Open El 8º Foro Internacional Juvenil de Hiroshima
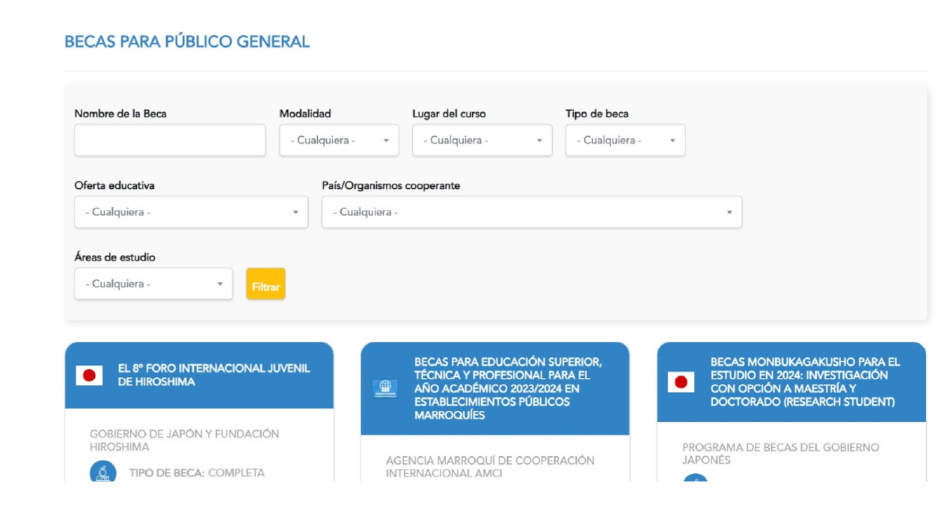The width and height of the screenshot is (952, 529). pos(213,375)
